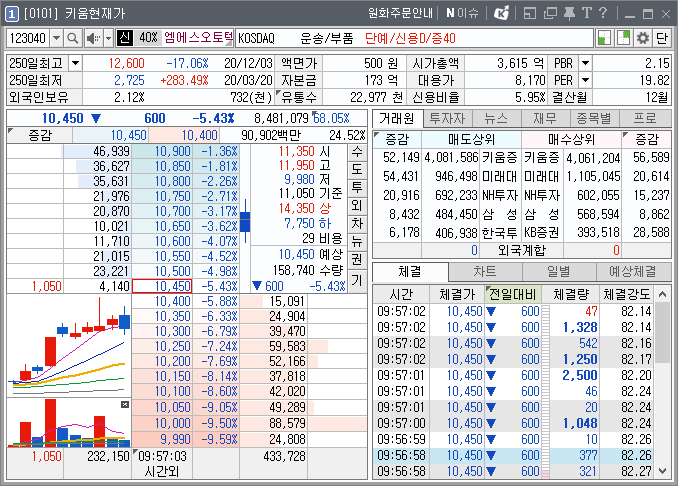
Task: Click the 9,990 bid price row
Action: (162, 439)
